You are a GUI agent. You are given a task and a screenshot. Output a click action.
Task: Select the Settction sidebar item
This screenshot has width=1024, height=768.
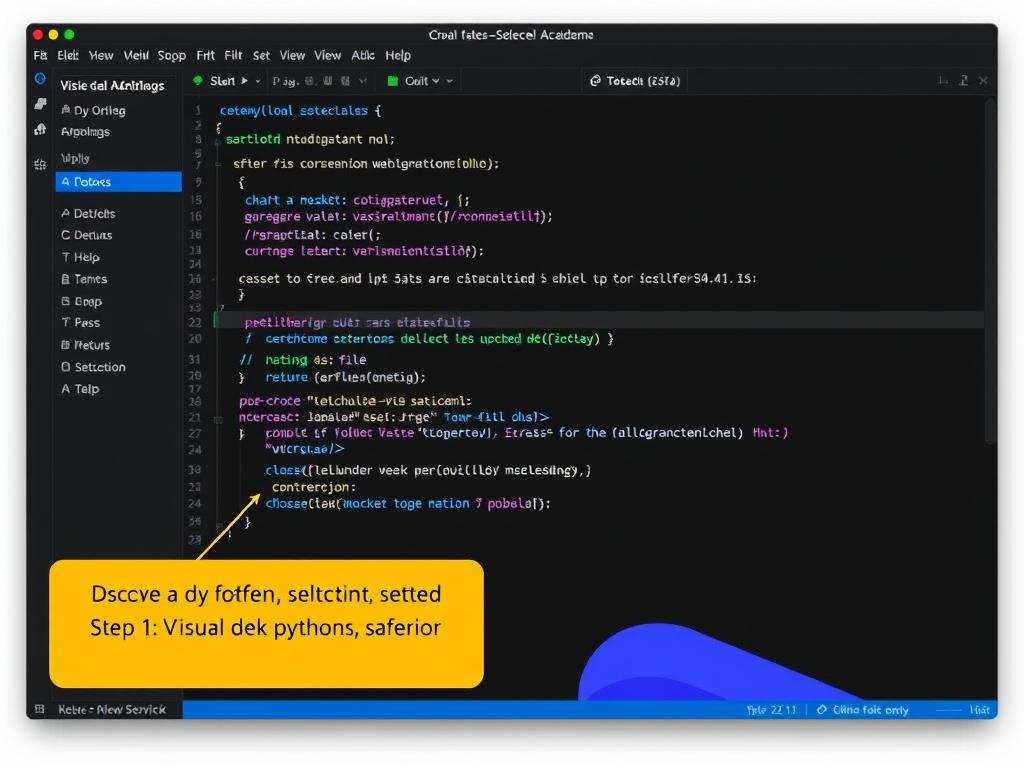click(100, 367)
